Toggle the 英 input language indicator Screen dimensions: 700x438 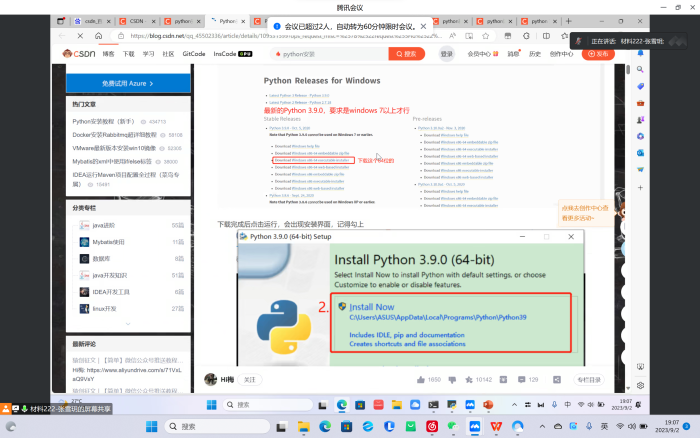pyautogui.click(x=604, y=426)
